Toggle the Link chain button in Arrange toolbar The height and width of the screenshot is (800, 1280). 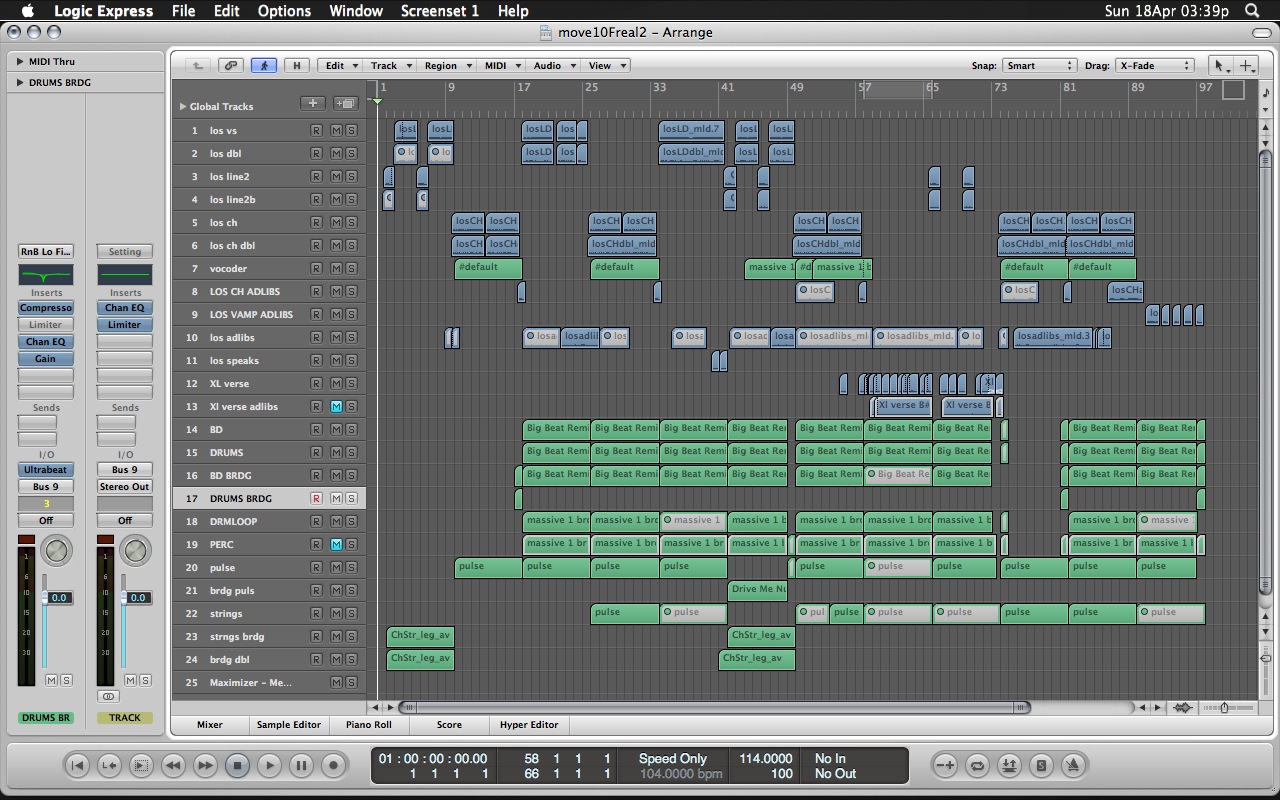pos(231,66)
